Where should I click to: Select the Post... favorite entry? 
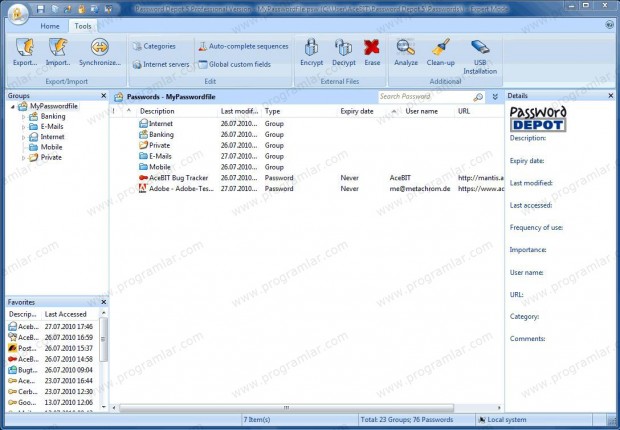pyautogui.click(x=51, y=349)
